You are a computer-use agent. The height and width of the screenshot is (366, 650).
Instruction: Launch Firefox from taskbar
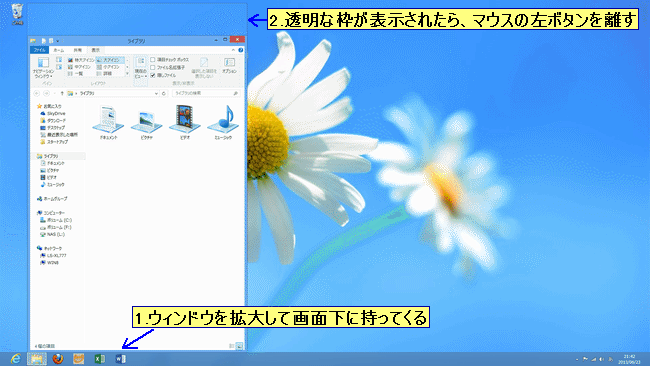tap(58, 359)
